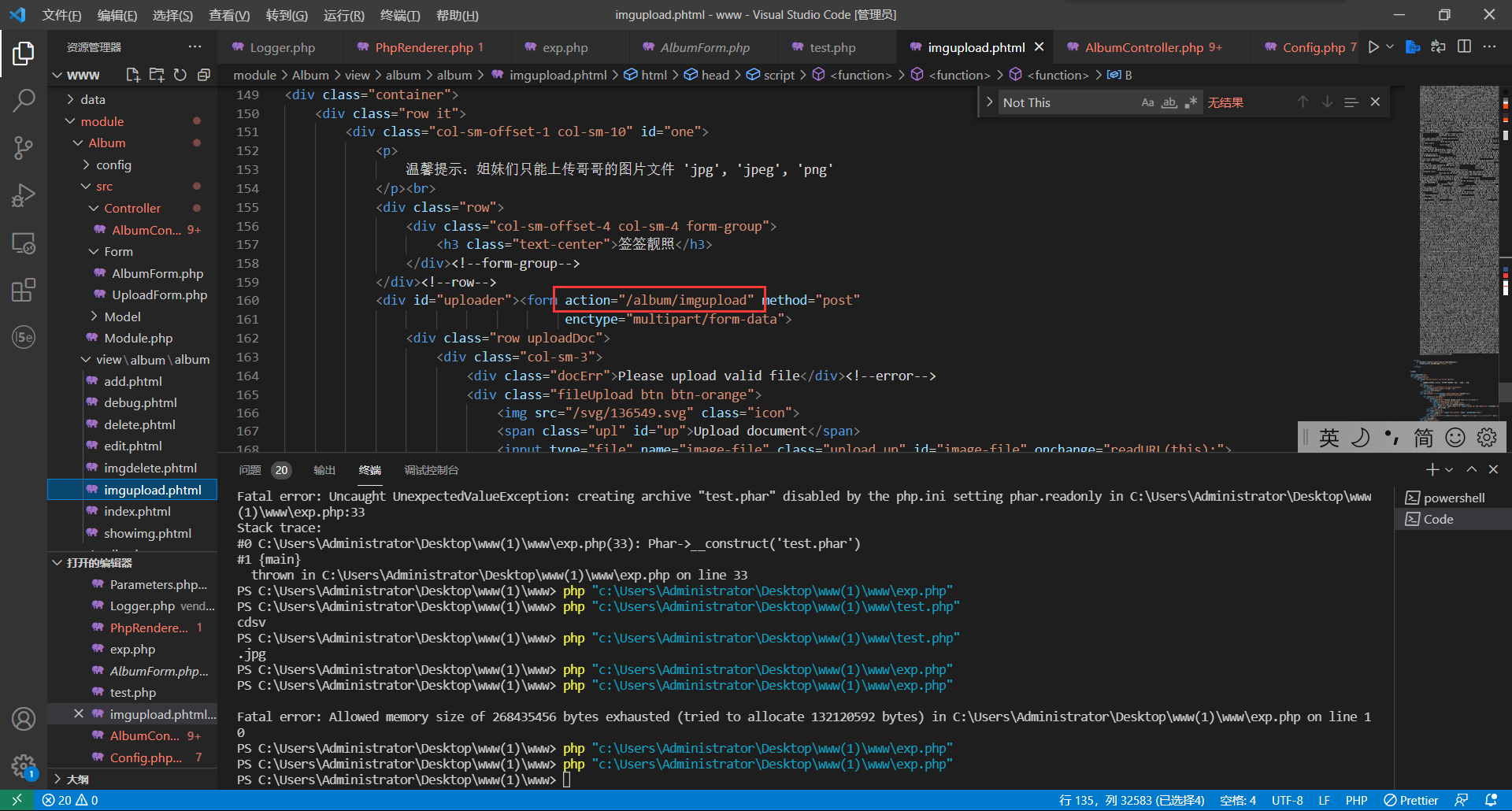Collapse all folders in explorer
Viewport: 1512px width, 811px height.
point(204,75)
